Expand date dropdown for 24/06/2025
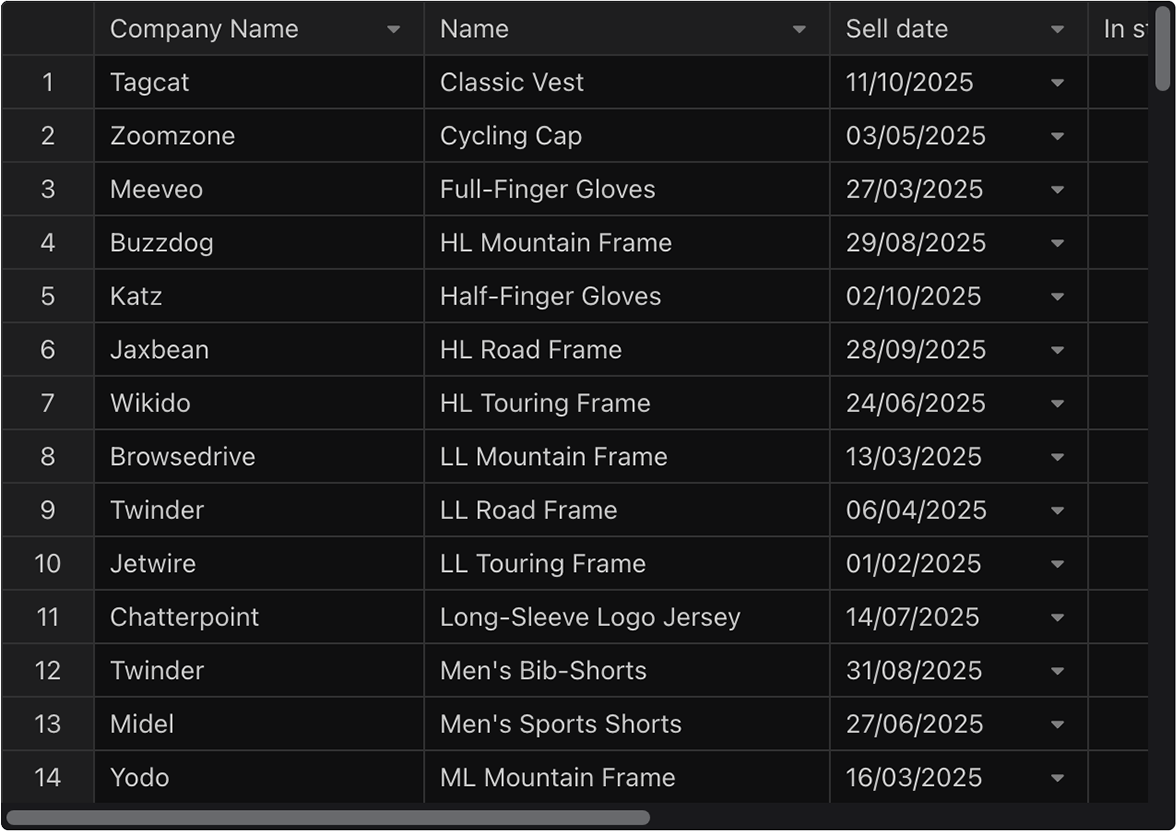Viewport: 1176px width, 831px height. (x=1057, y=404)
